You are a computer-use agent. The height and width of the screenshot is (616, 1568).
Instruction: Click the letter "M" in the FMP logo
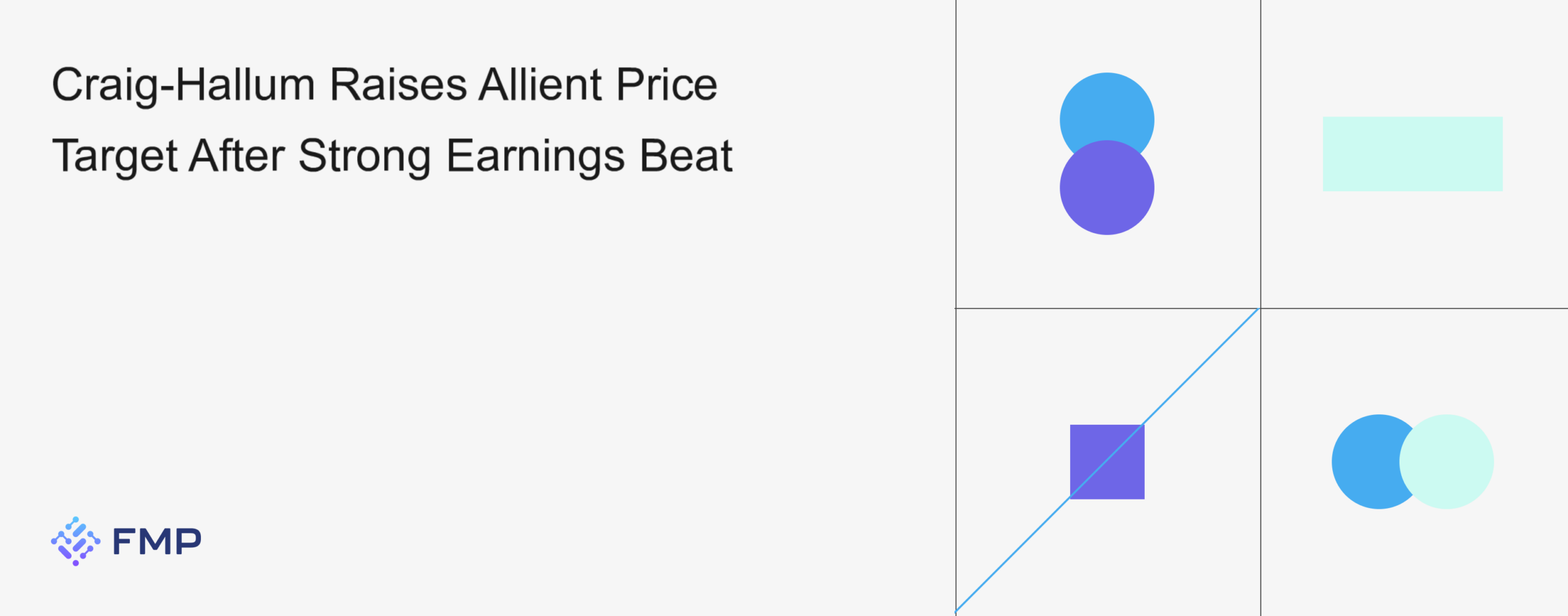(156, 541)
